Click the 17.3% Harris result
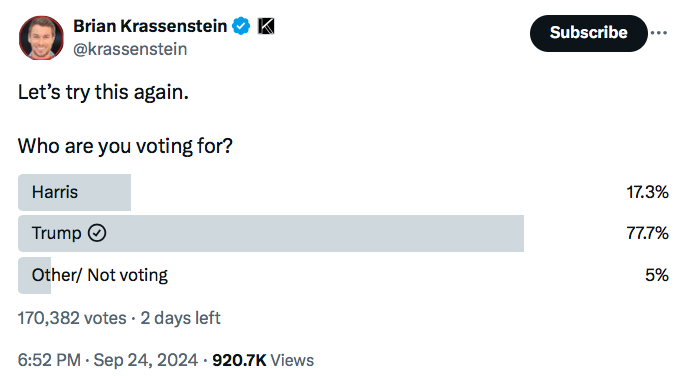 647,192
